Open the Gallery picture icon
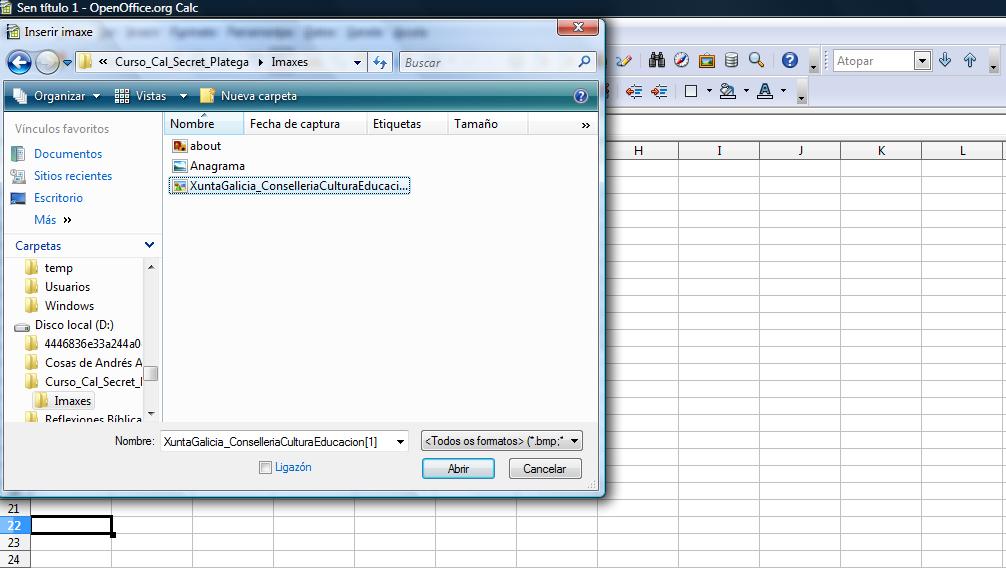The width and height of the screenshot is (1006, 568). click(707, 61)
